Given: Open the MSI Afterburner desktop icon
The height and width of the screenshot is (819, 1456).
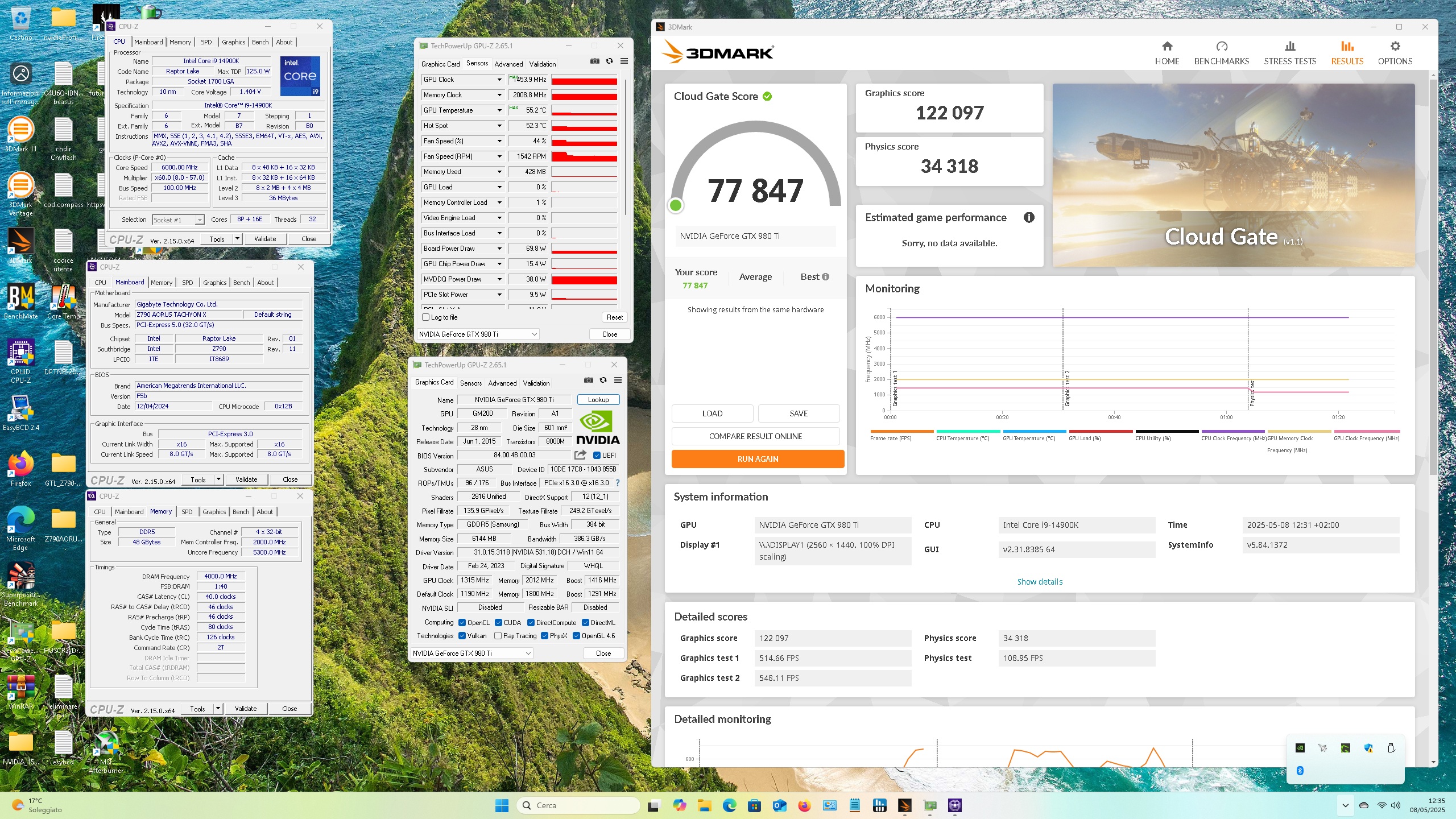Looking at the screenshot, I should 106,752.
